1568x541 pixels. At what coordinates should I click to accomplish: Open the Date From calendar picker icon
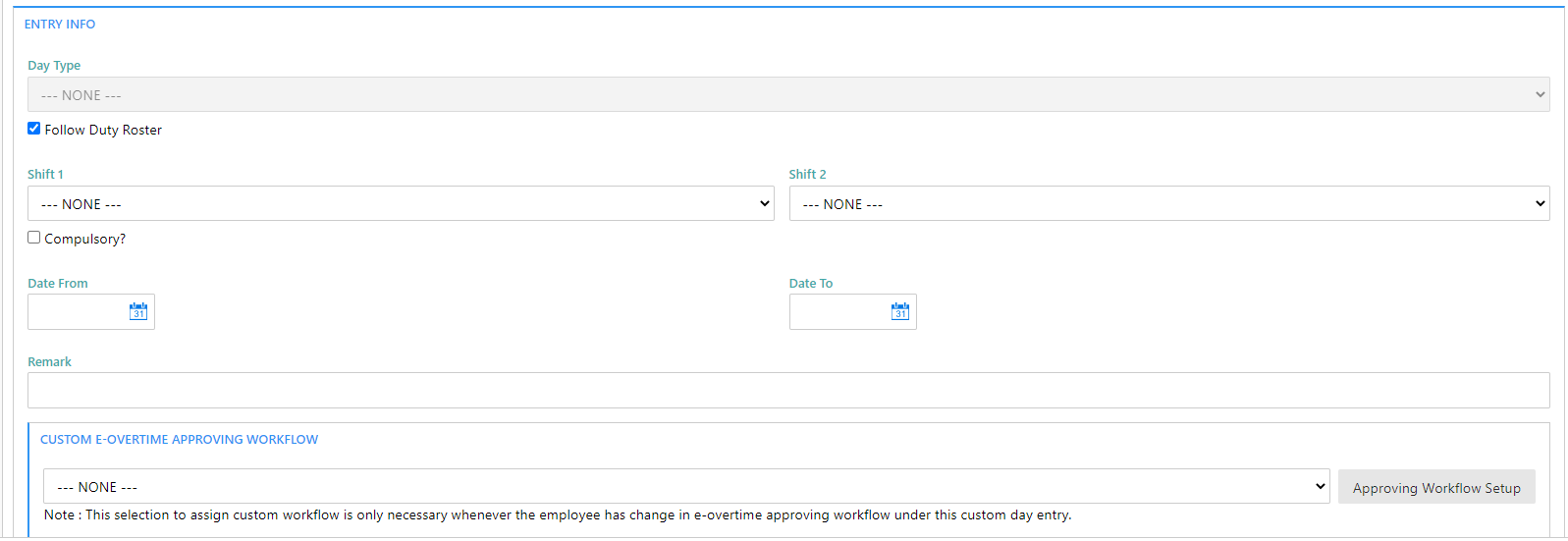(138, 311)
